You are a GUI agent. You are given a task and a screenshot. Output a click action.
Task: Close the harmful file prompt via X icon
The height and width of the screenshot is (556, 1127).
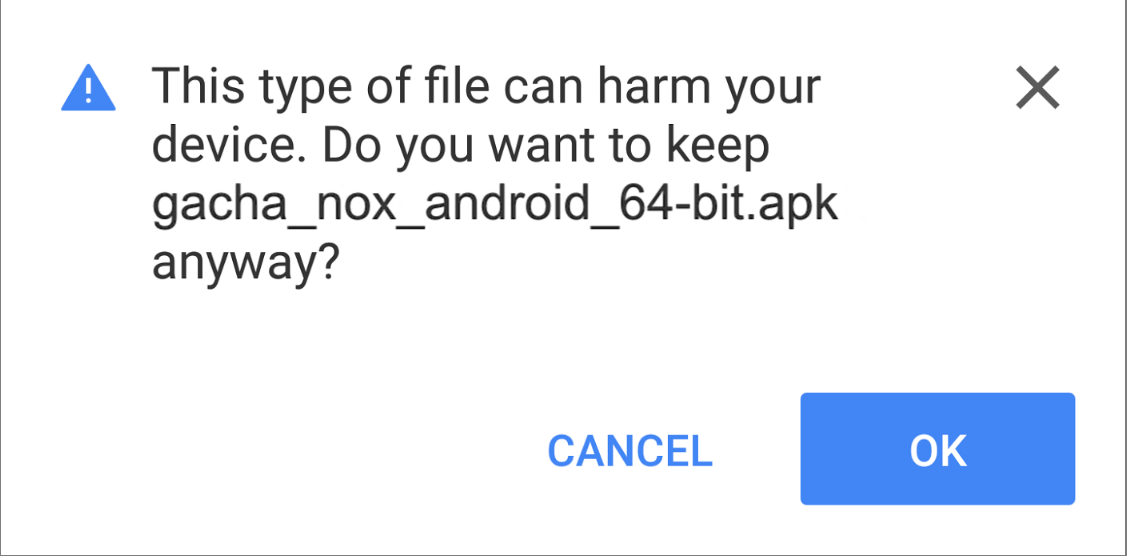tap(1037, 88)
